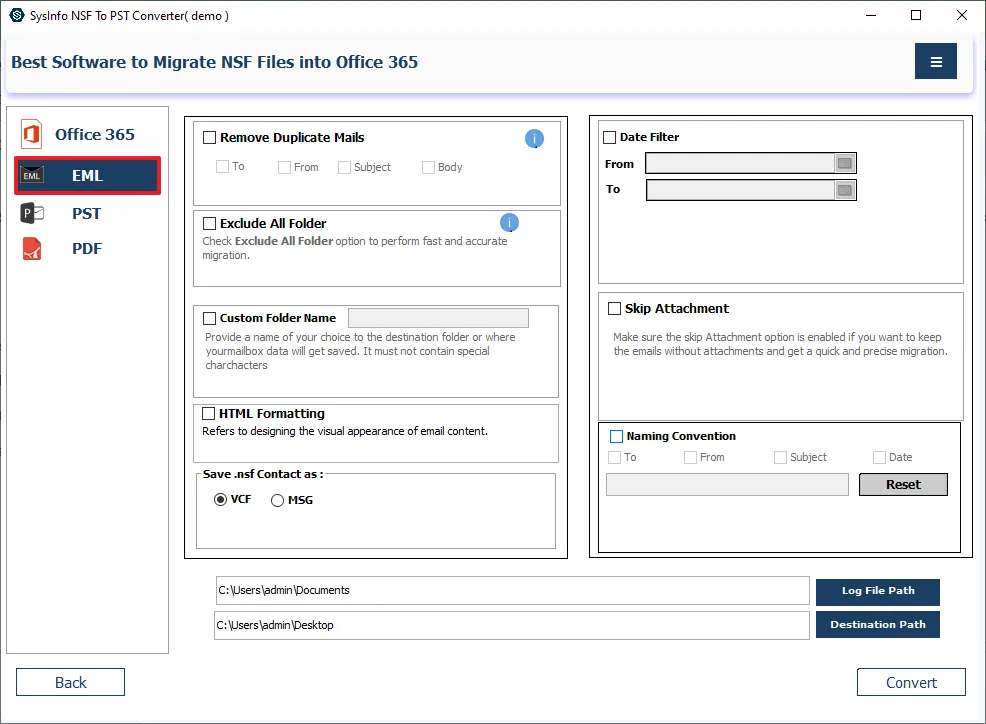Tick the Skip Attachment checkbox

click(614, 309)
